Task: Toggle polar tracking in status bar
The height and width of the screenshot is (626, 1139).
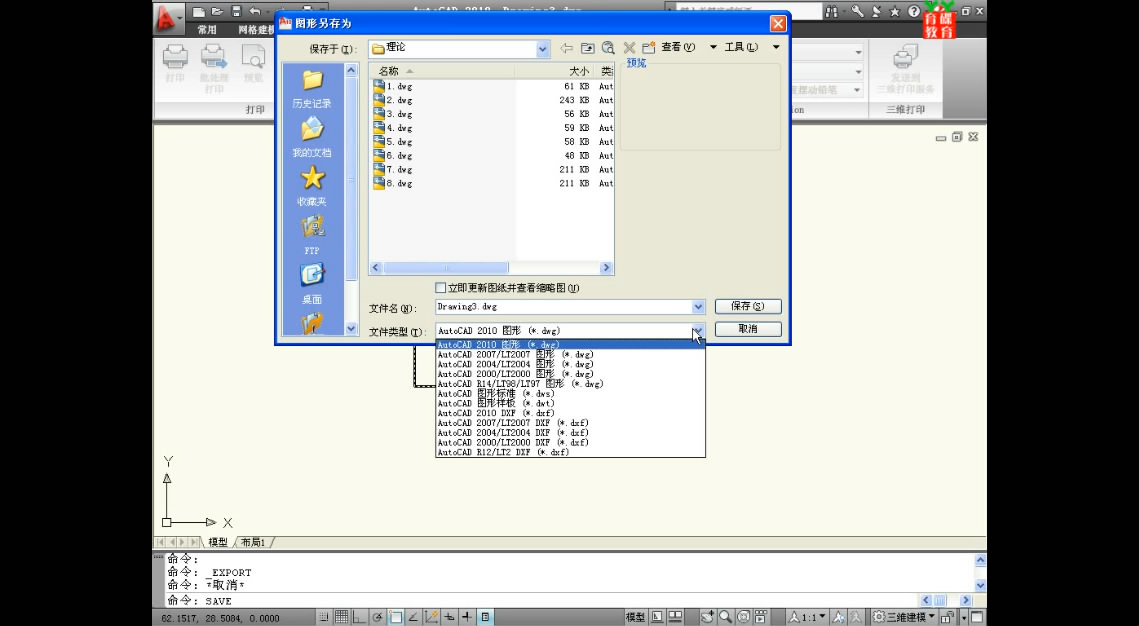Action: click(x=378, y=617)
